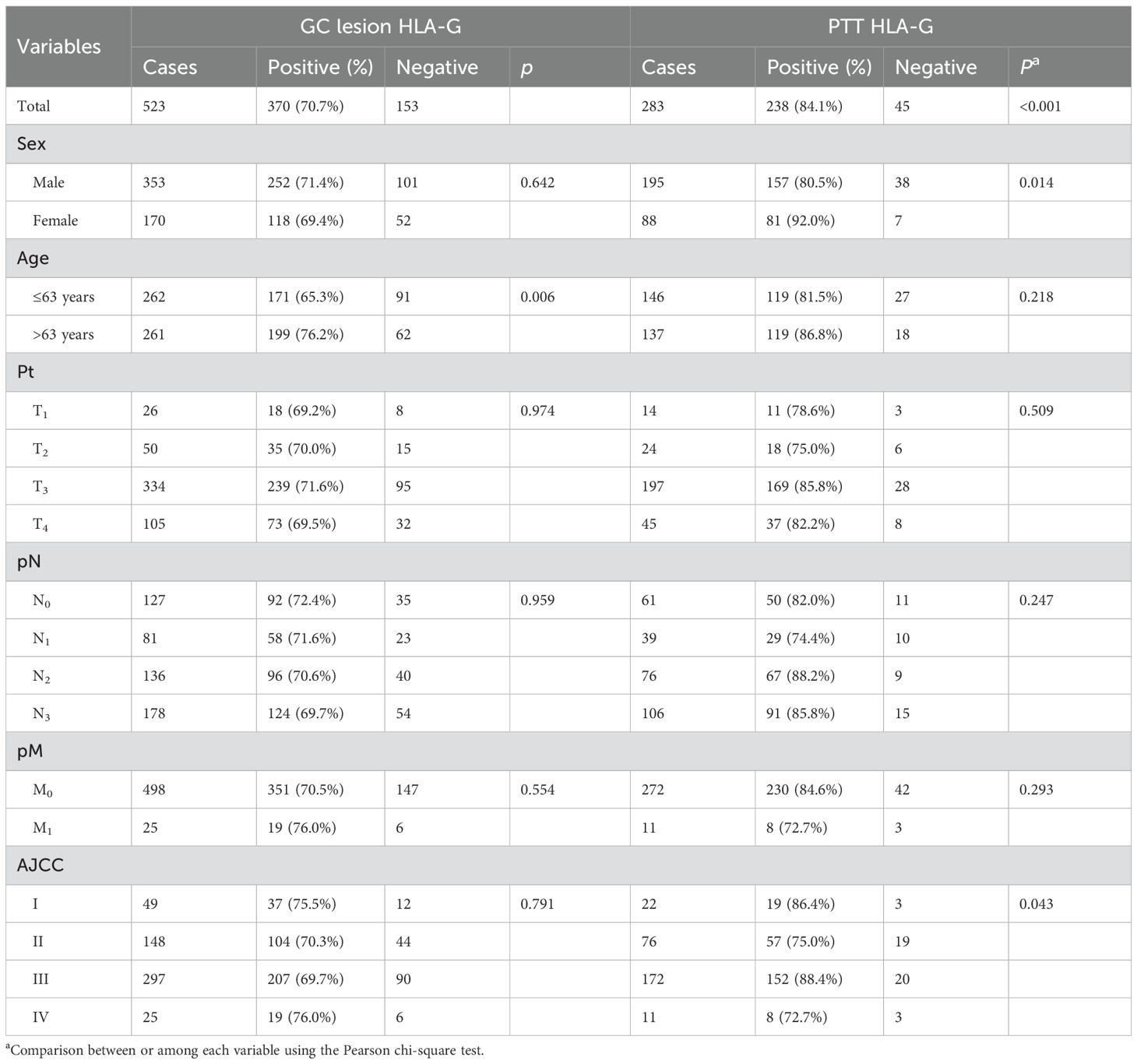Click the Female row label
The height and width of the screenshot is (1064, 1137).
click(x=55, y=220)
